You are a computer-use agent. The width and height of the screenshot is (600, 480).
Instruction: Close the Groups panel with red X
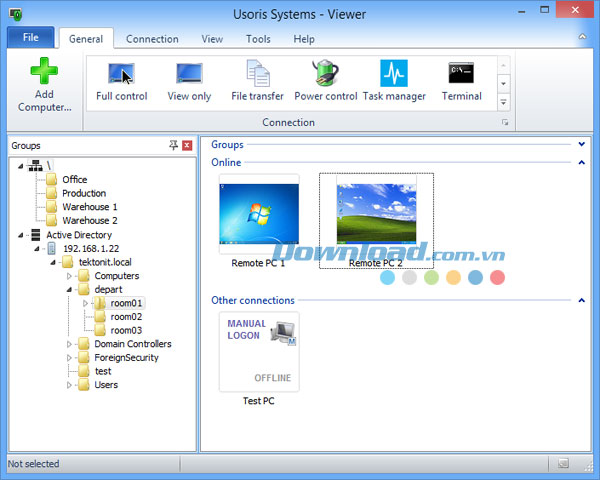(x=187, y=145)
